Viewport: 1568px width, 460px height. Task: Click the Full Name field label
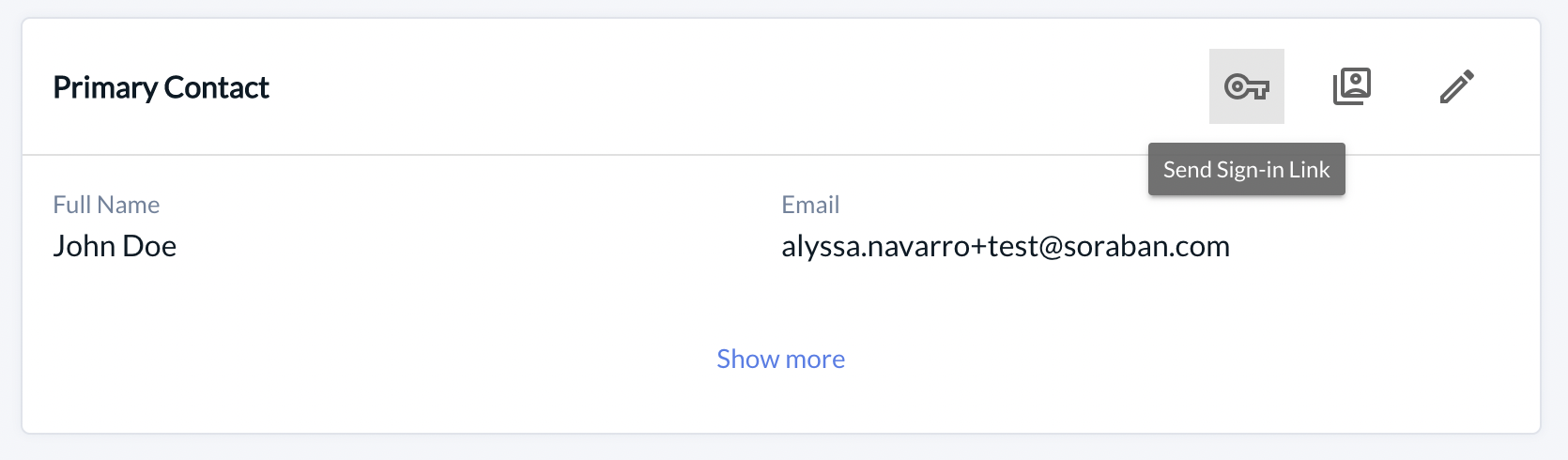(106, 205)
